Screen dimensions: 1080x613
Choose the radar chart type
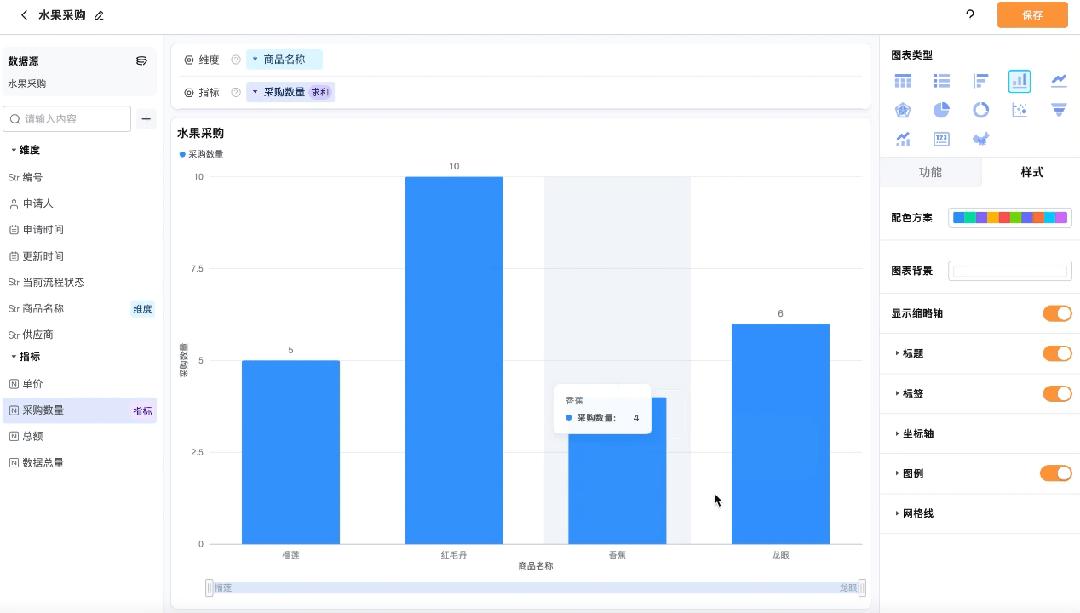[903, 110]
